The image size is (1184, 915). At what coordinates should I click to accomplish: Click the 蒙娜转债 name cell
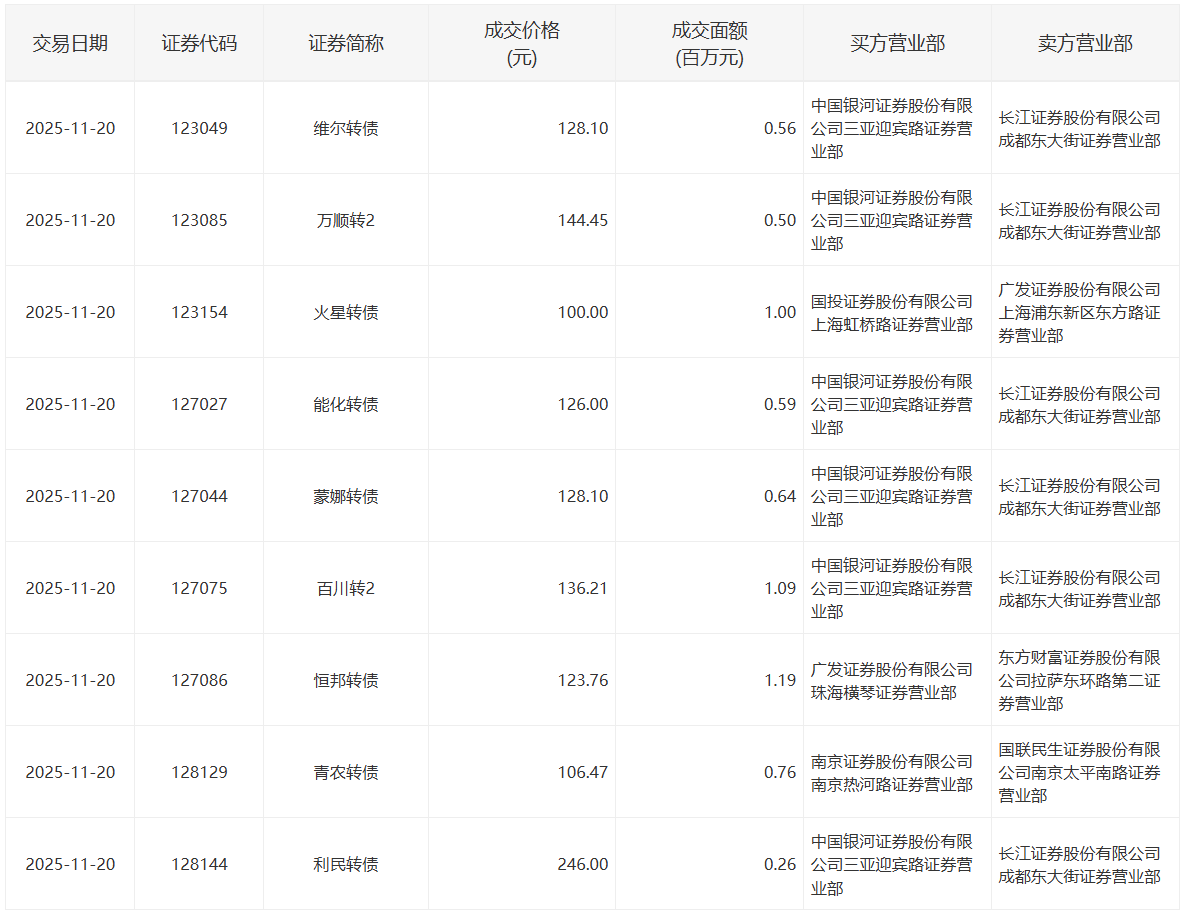pos(345,497)
